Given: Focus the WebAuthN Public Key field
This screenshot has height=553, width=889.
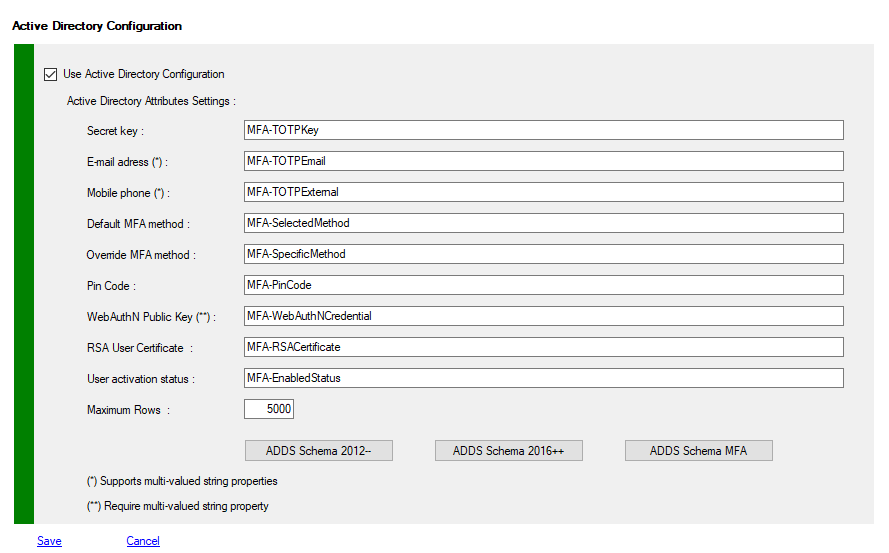Looking at the screenshot, I should (543, 316).
